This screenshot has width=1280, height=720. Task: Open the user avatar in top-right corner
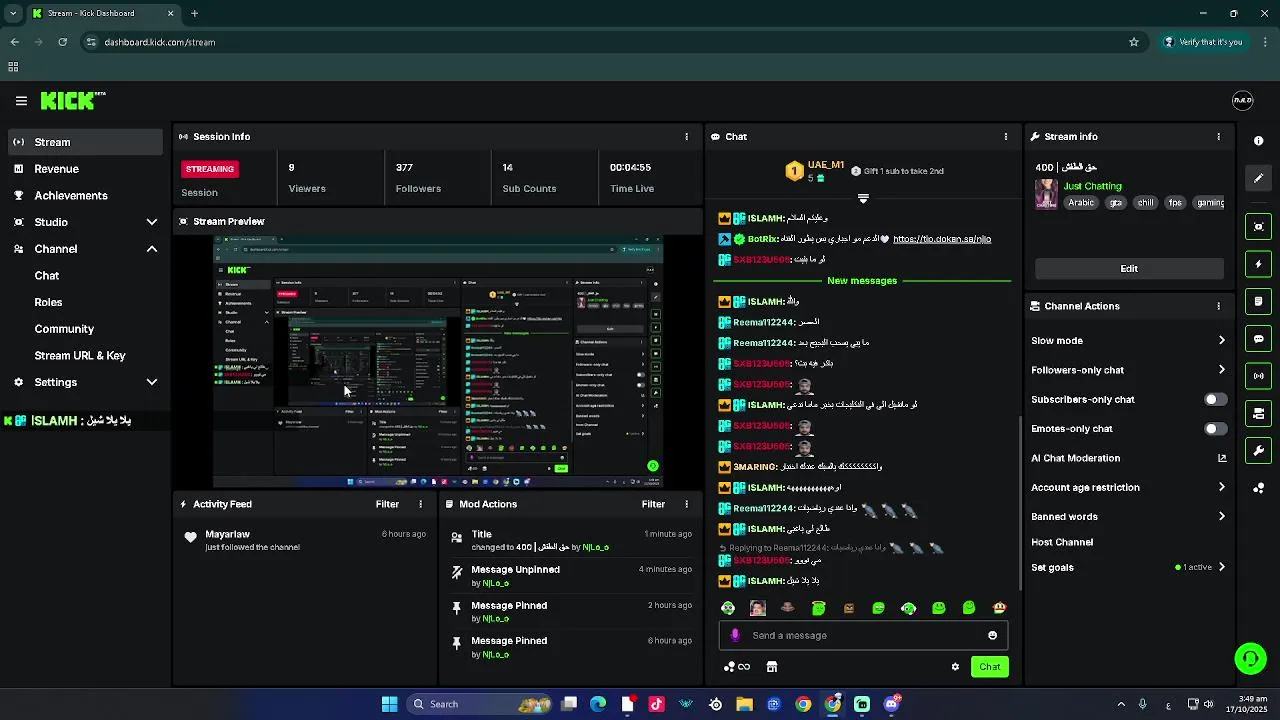(x=1242, y=100)
